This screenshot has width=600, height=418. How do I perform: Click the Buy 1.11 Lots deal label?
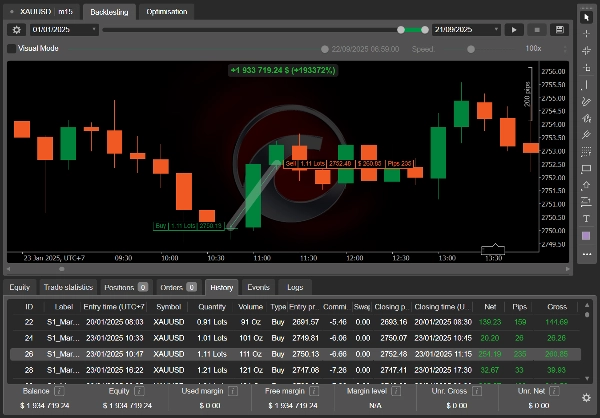pyautogui.click(x=189, y=226)
